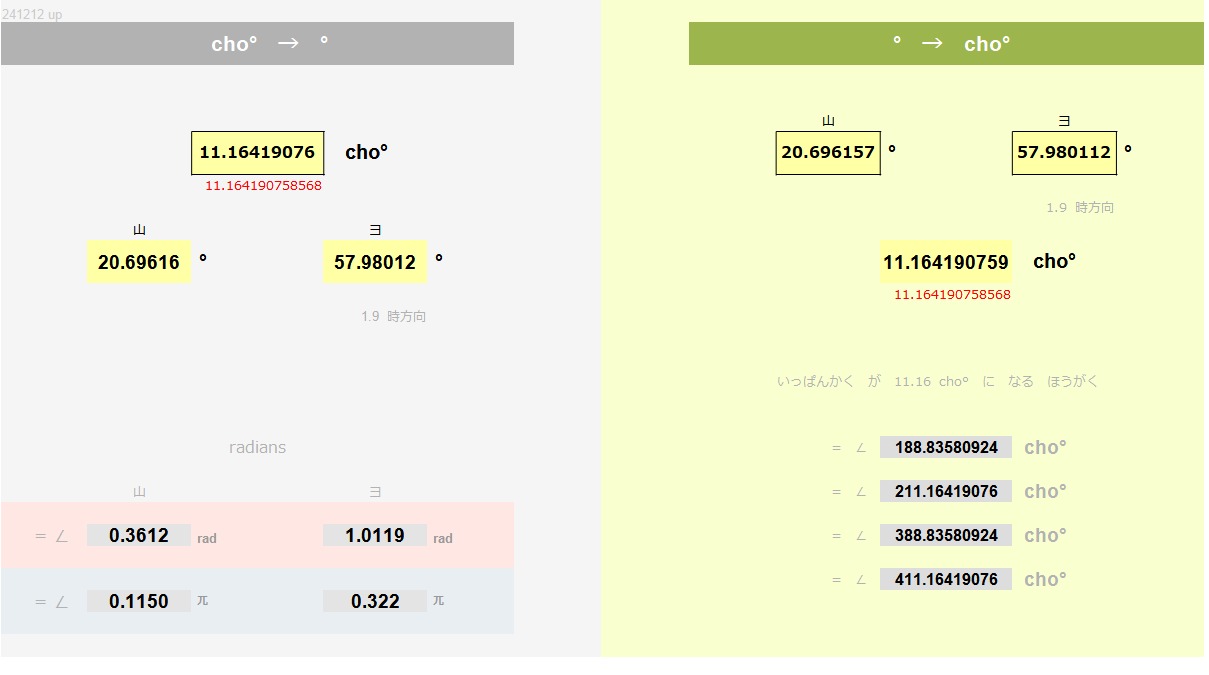Select the green "° → cho°" header bar
Viewport: 1209px width, 675px height.
946,44
